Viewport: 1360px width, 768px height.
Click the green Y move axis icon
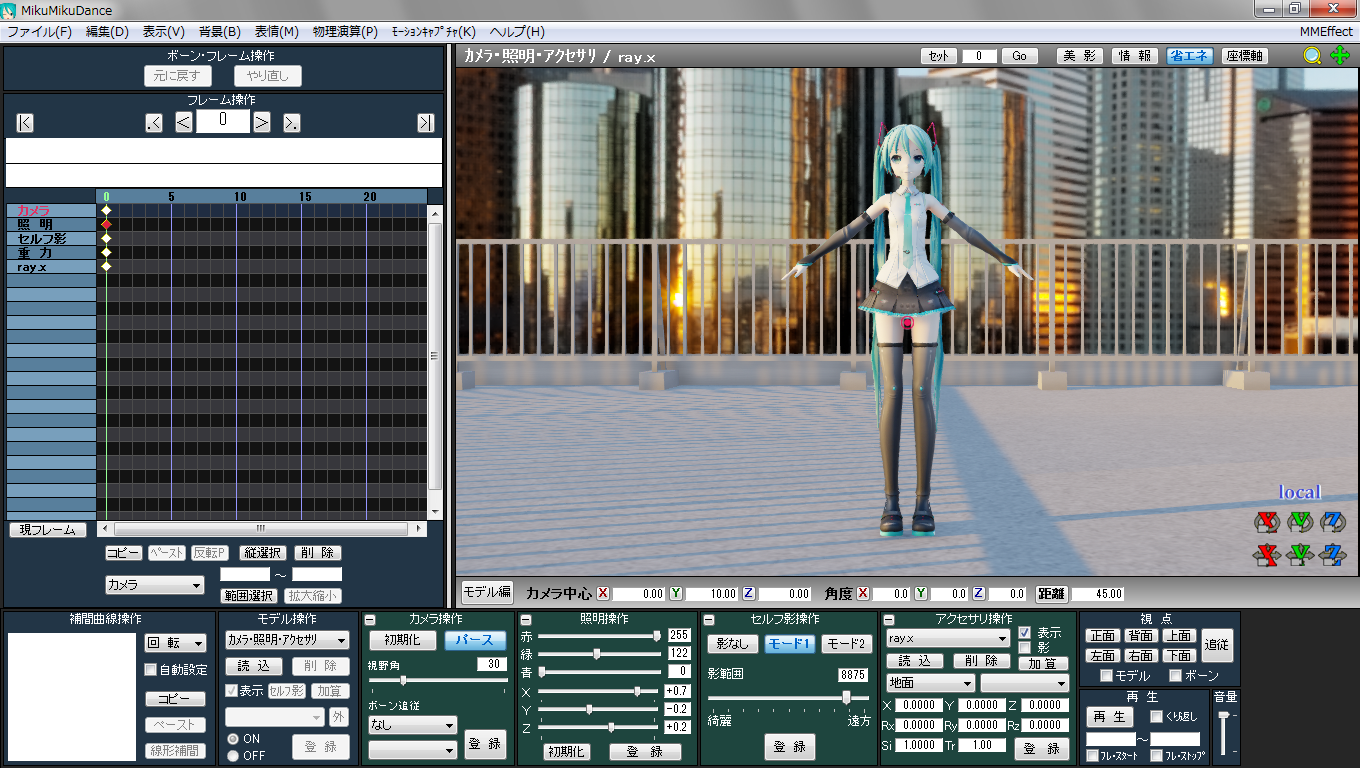coord(1300,554)
